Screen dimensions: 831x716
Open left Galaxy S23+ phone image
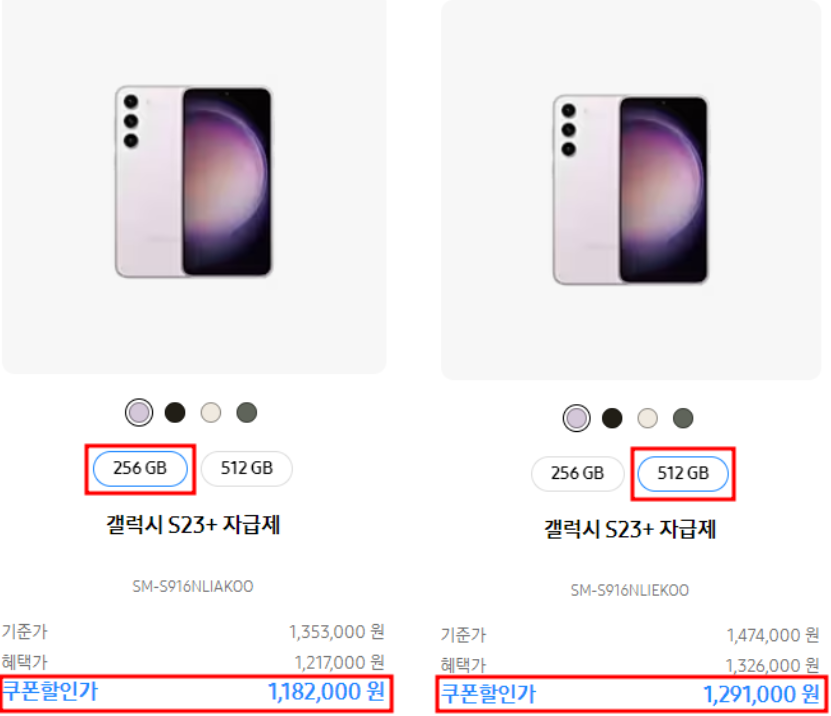193,181
